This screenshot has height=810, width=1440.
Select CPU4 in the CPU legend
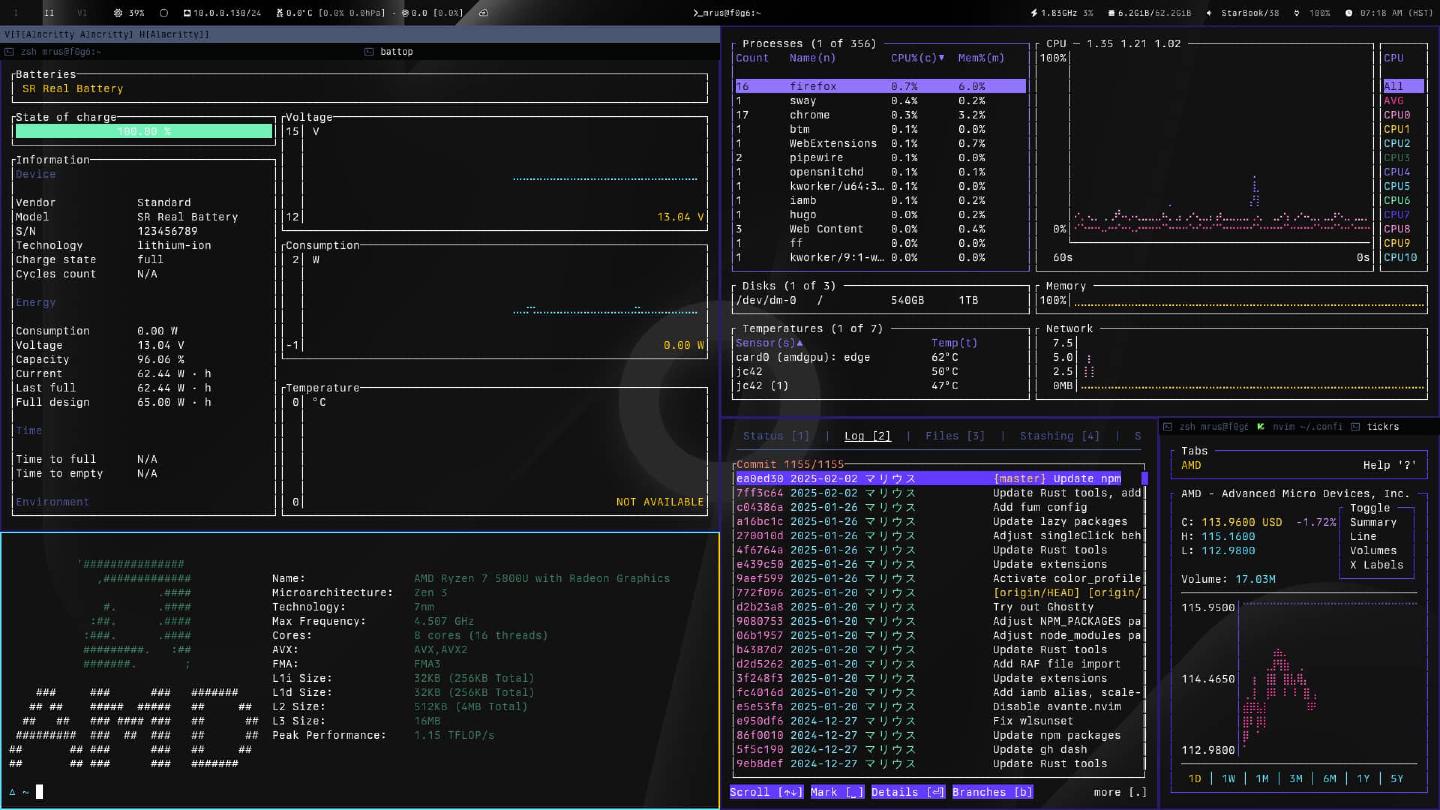coord(1397,172)
